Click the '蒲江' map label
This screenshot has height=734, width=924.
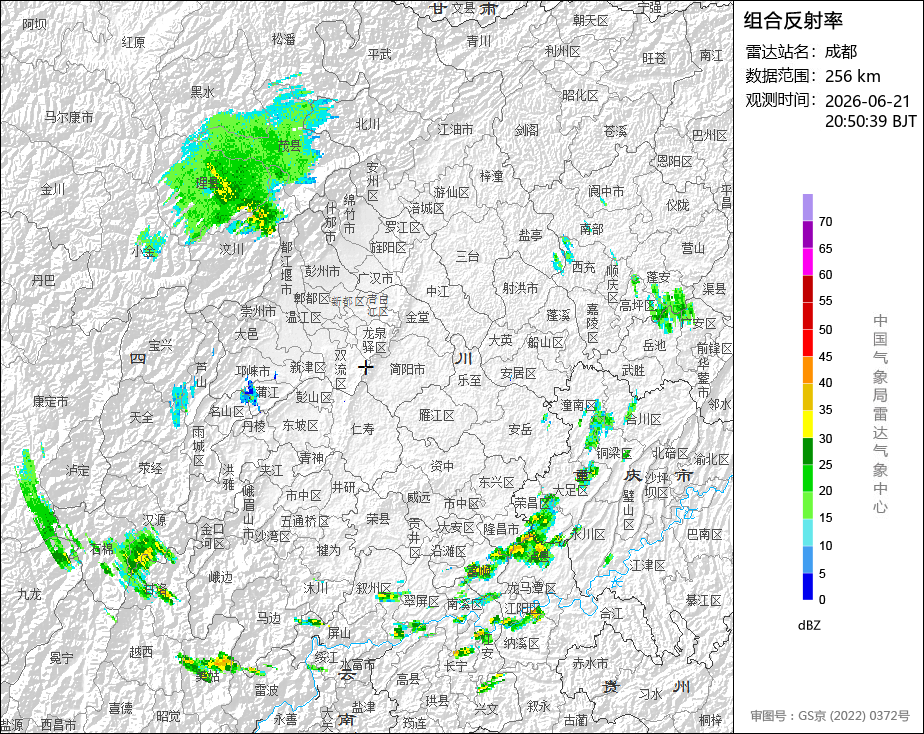tap(267, 391)
